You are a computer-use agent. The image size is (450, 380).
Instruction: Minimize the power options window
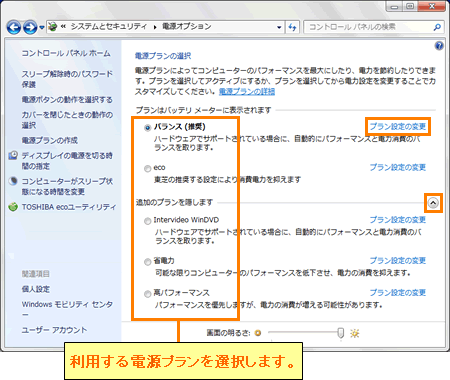tap(394, 7)
